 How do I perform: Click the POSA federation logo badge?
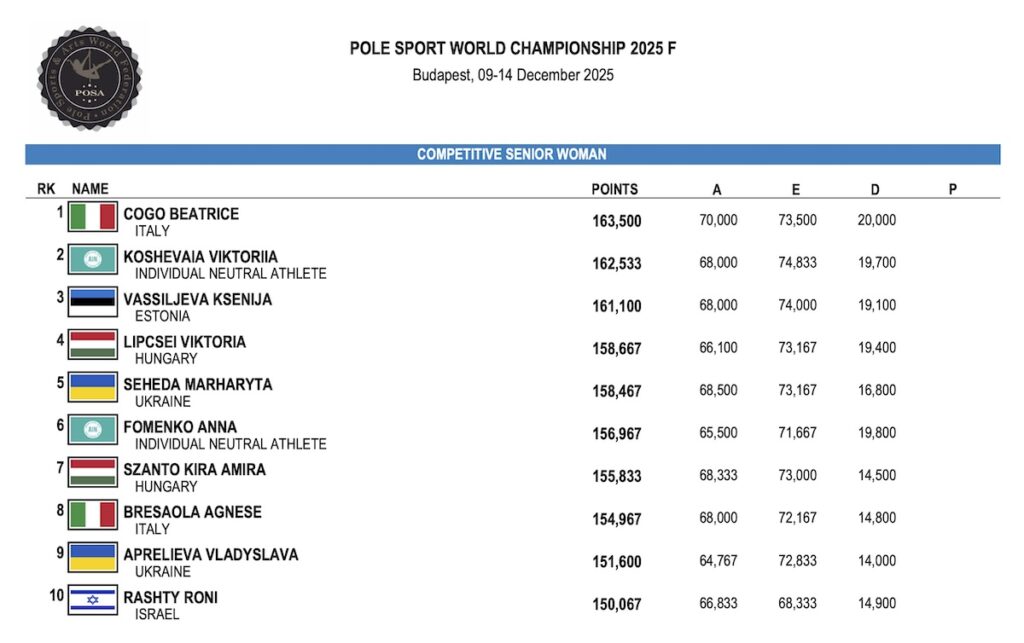[x=89, y=78]
